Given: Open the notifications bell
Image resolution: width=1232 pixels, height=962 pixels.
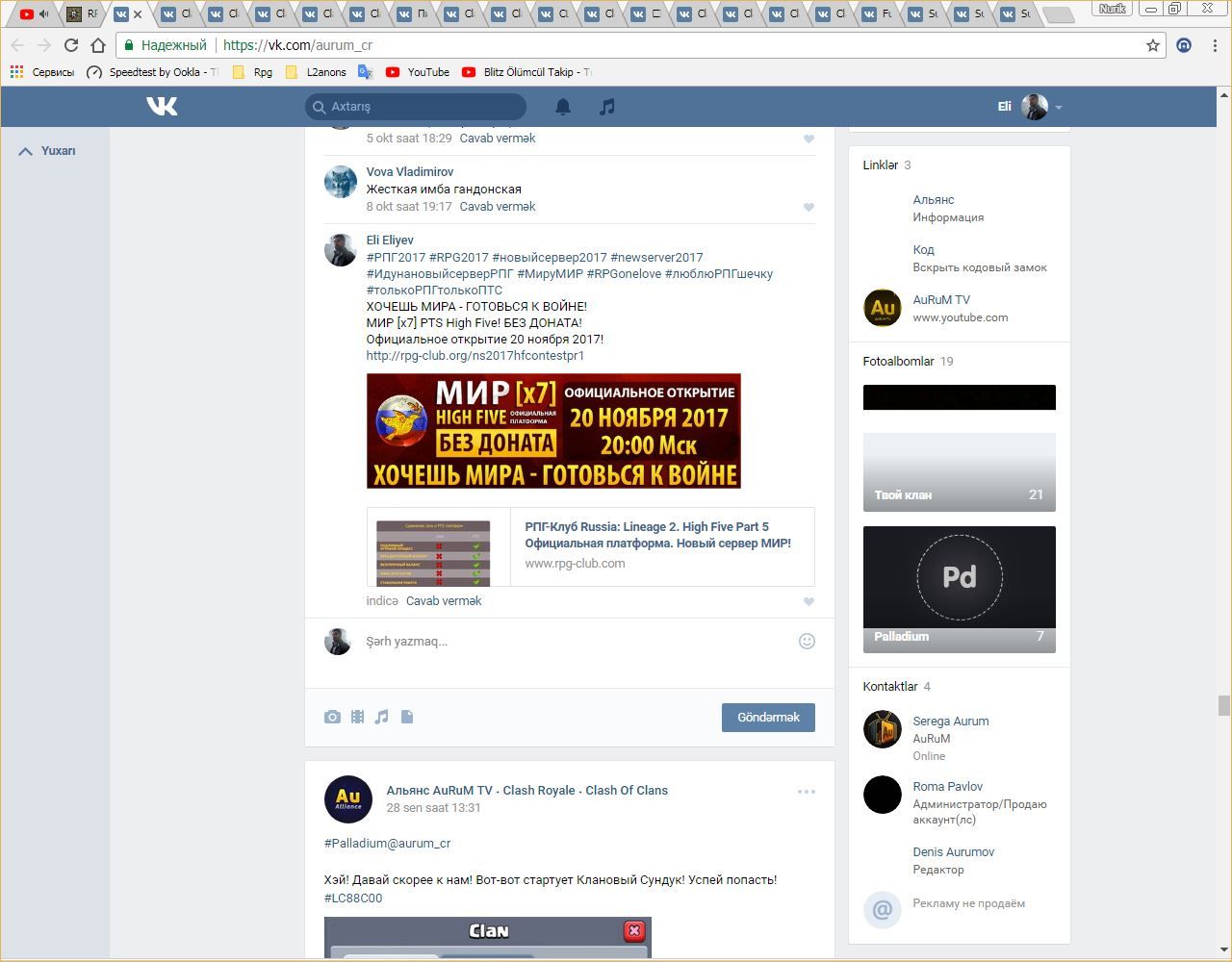Looking at the screenshot, I should (563, 107).
